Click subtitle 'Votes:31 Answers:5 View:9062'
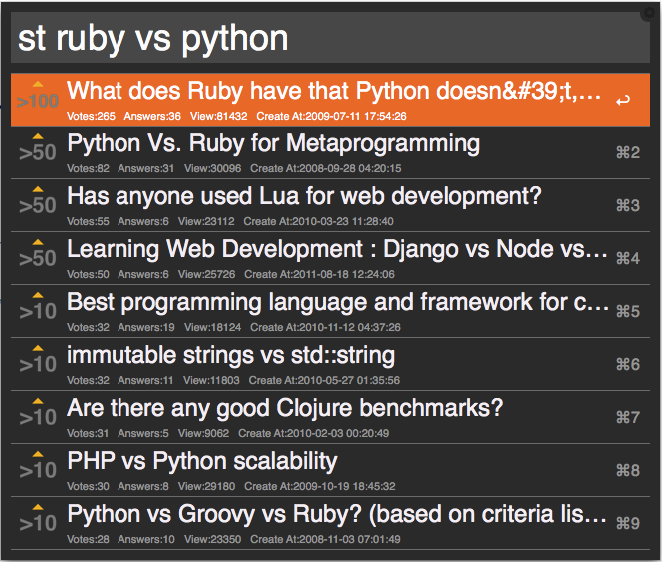Viewport: 662px width, 562px height. (148, 433)
